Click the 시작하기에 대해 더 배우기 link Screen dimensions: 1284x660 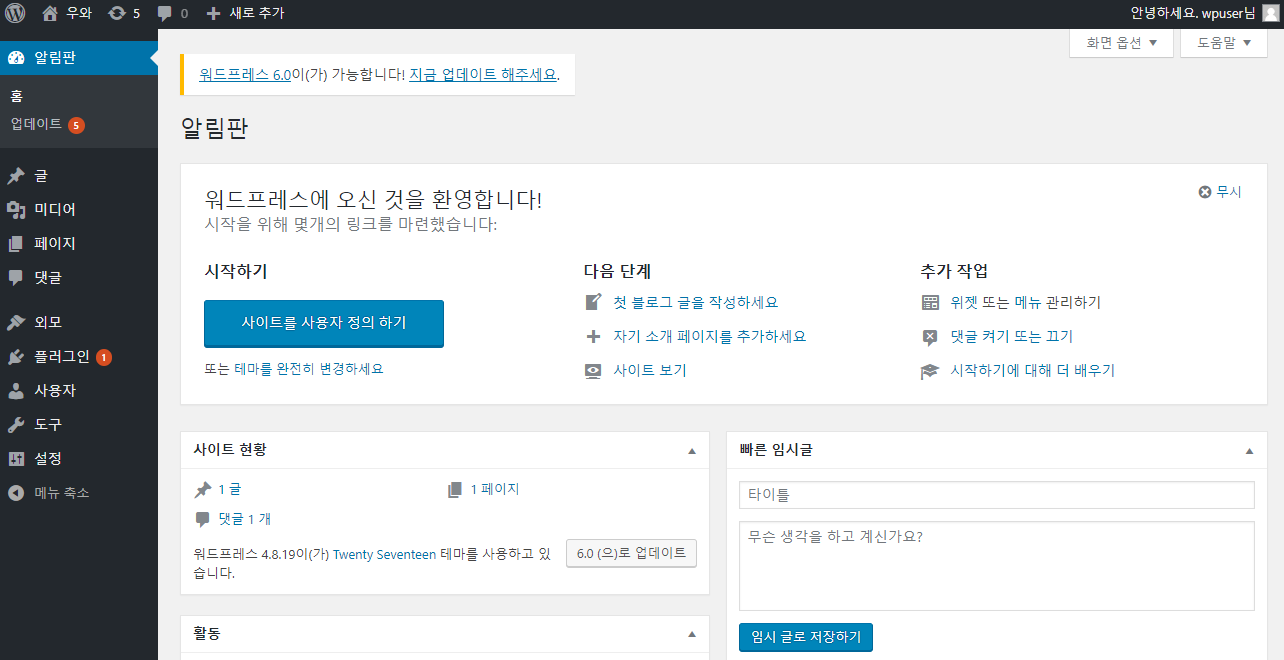coord(1032,371)
